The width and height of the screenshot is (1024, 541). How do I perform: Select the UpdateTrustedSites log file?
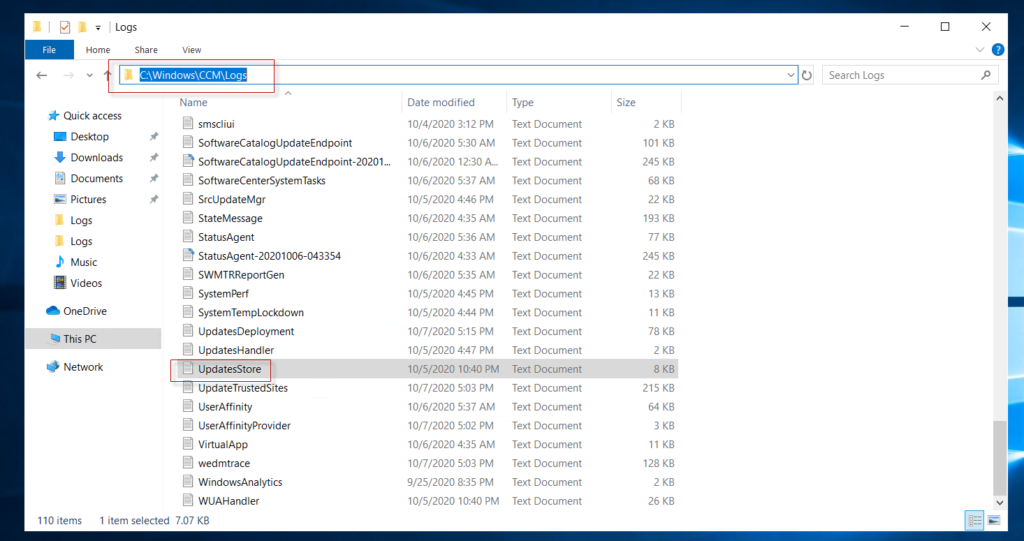click(x=243, y=388)
